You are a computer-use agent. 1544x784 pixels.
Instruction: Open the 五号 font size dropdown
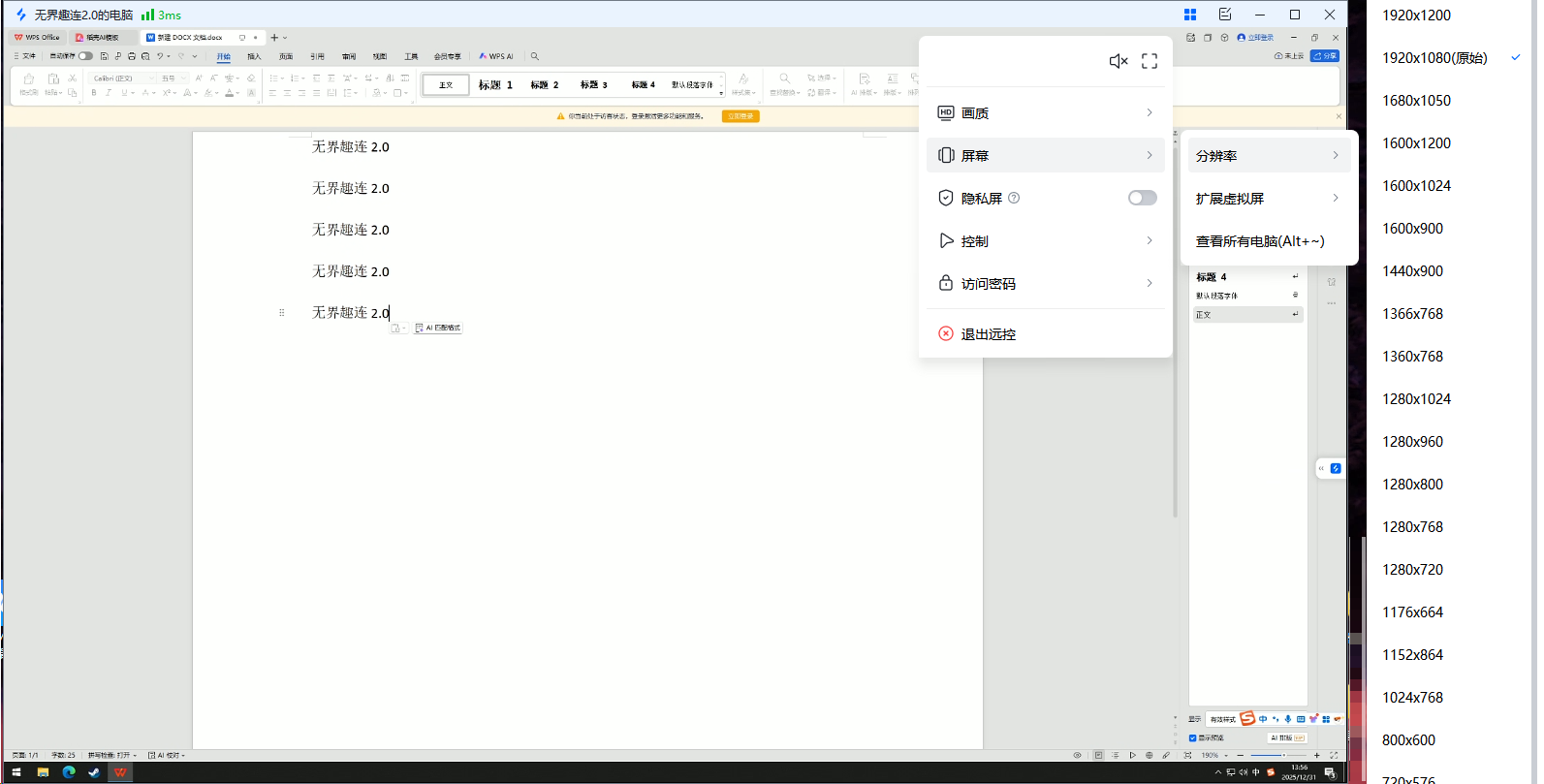pos(173,78)
